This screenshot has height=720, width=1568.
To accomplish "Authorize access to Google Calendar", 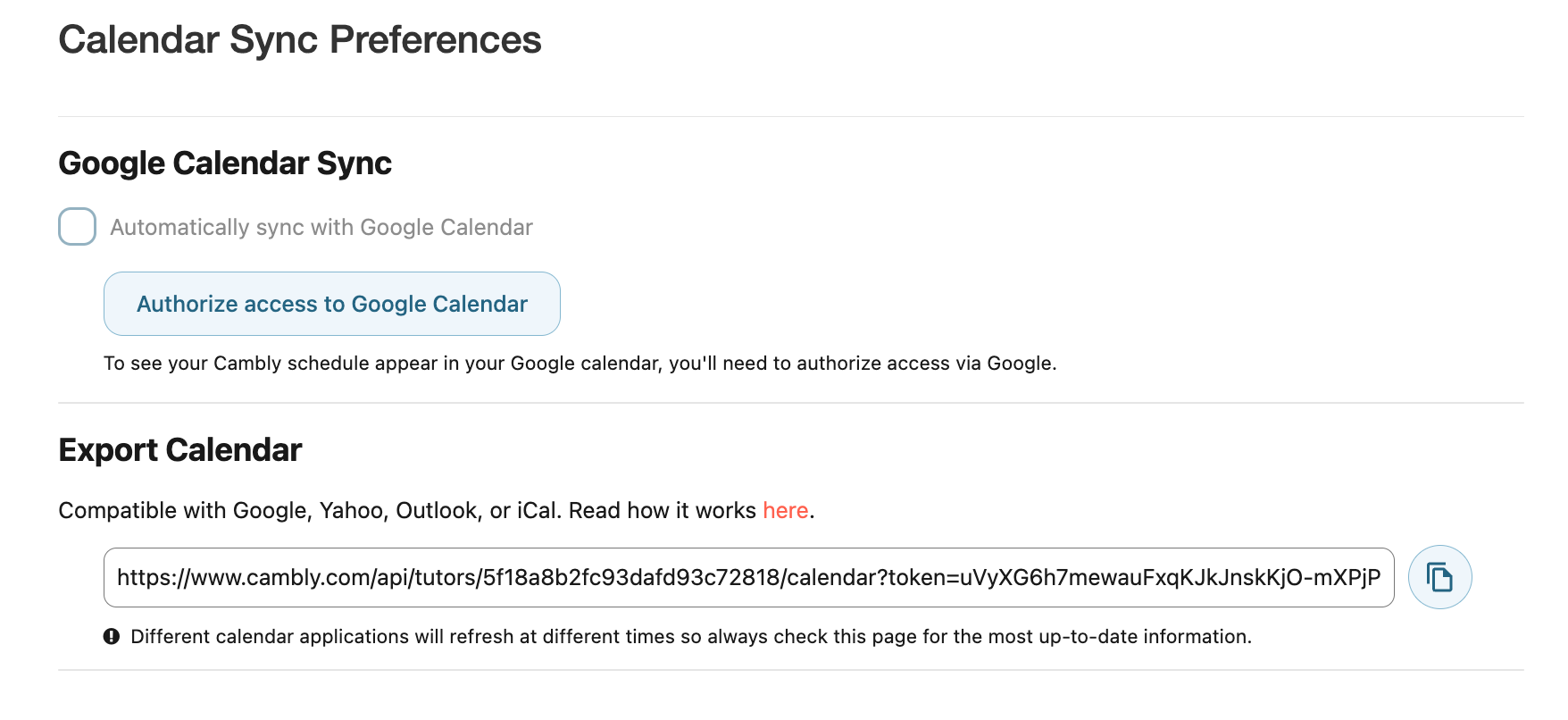I will (332, 304).
